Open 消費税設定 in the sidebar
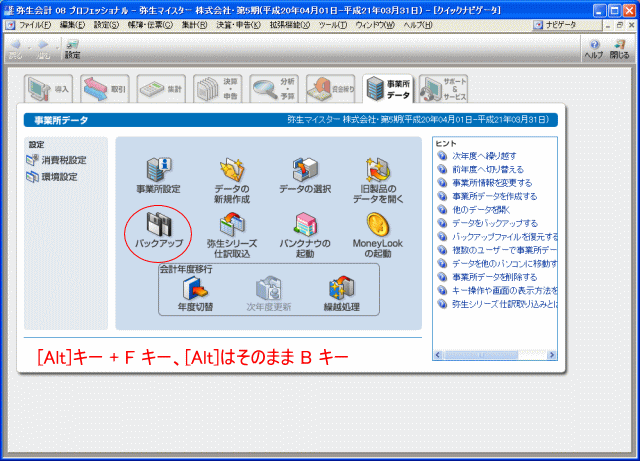Image resolution: width=640 pixels, height=461 pixels. (56, 160)
